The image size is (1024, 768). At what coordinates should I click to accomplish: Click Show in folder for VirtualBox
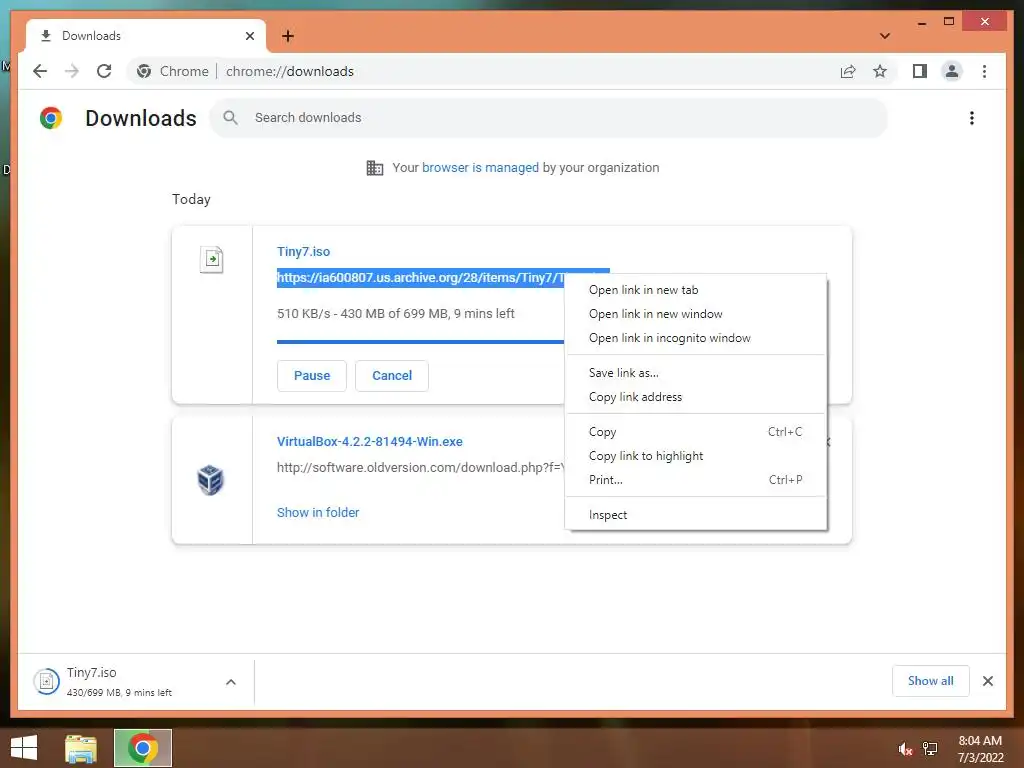(318, 513)
